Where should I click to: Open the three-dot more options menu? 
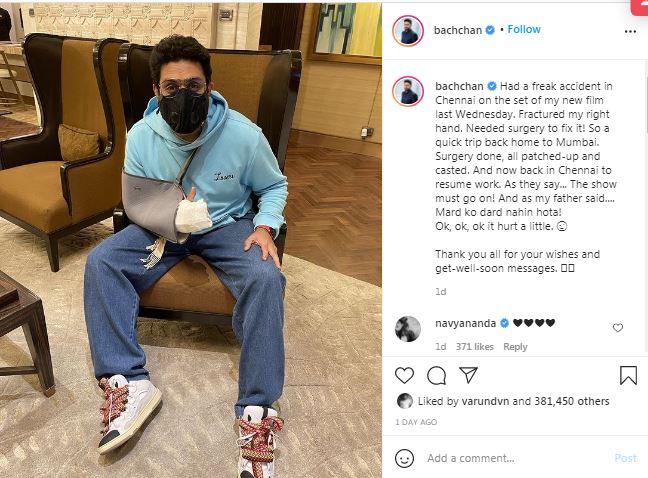click(x=630, y=31)
